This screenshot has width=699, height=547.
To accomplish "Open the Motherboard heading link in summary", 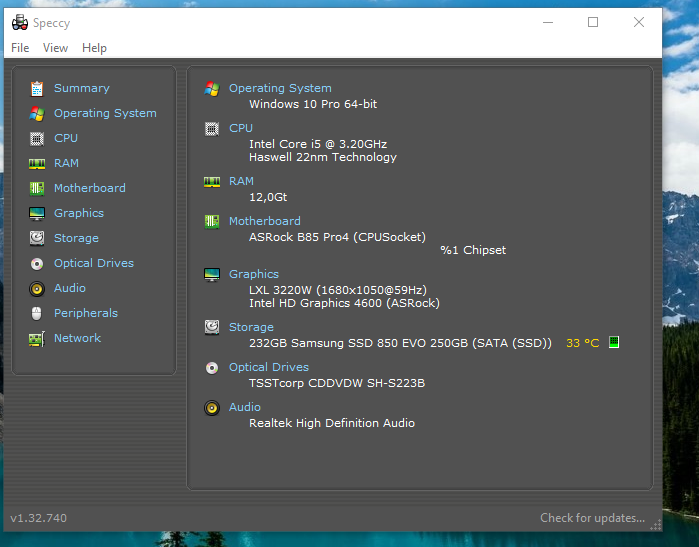I will 264,221.
